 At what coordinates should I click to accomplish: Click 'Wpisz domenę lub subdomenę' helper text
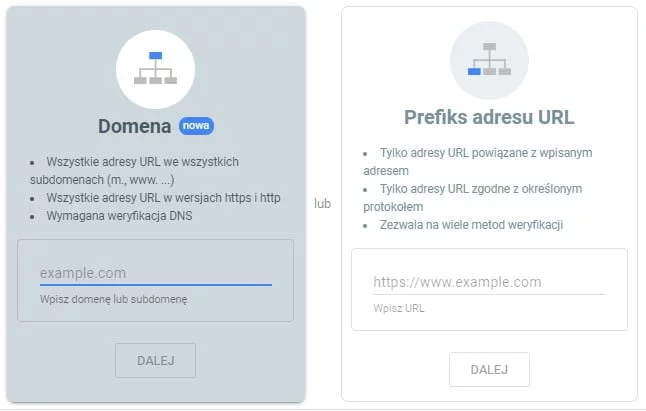tap(113, 299)
